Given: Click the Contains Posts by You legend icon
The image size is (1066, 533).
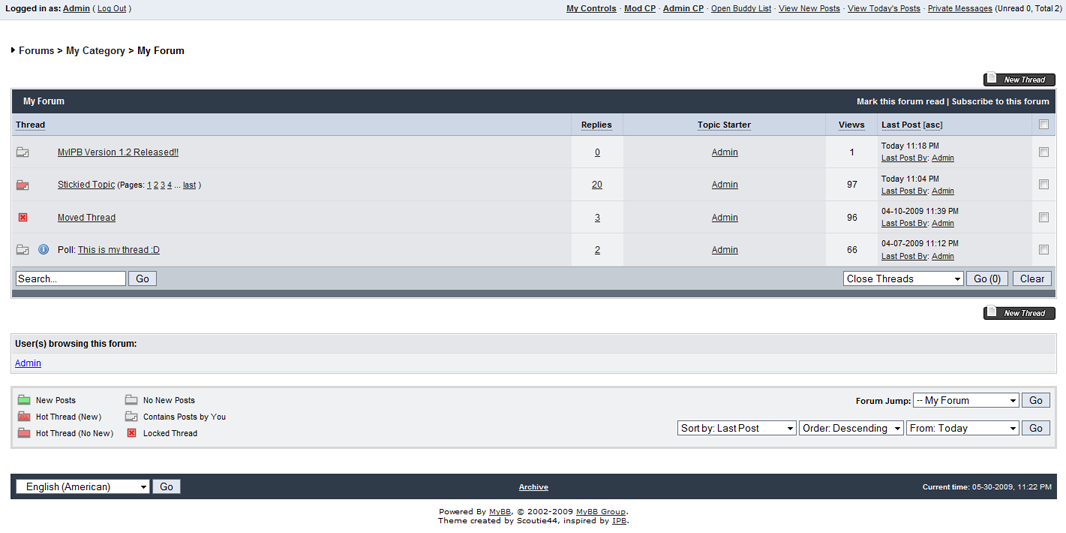Looking at the screenshot, I should [131, 416].
